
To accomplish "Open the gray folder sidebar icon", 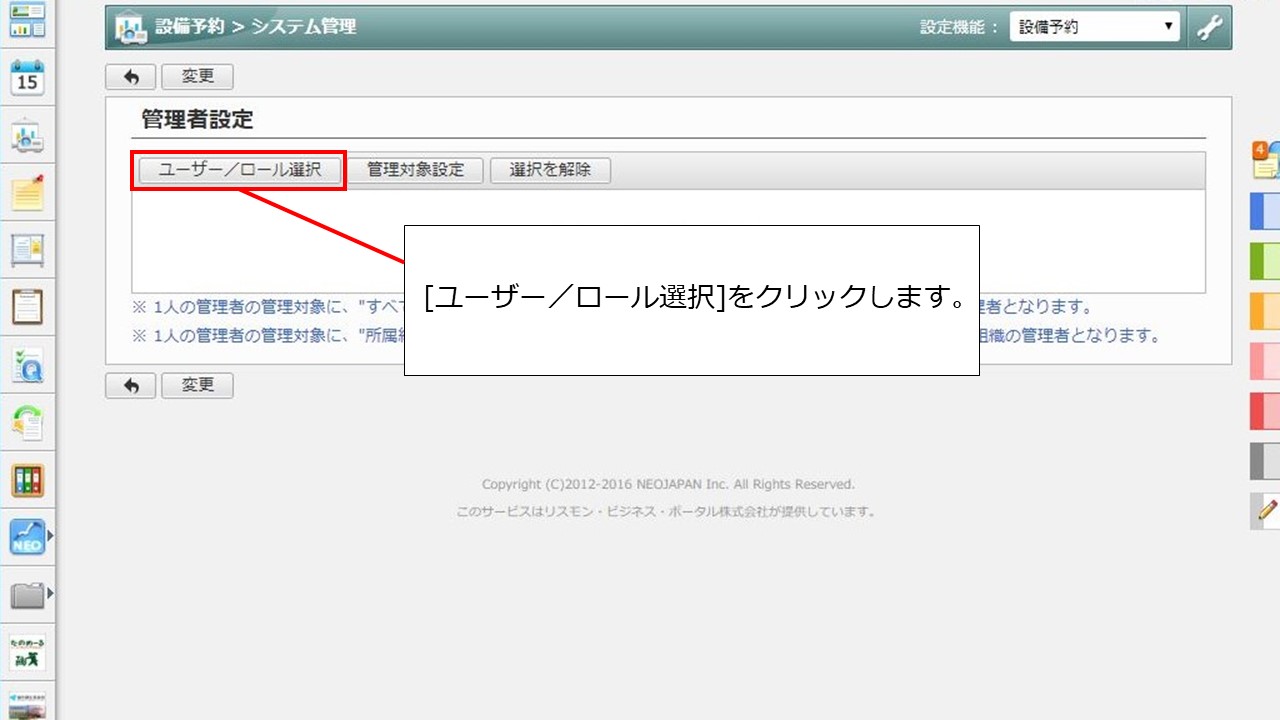I will (27, 596).
